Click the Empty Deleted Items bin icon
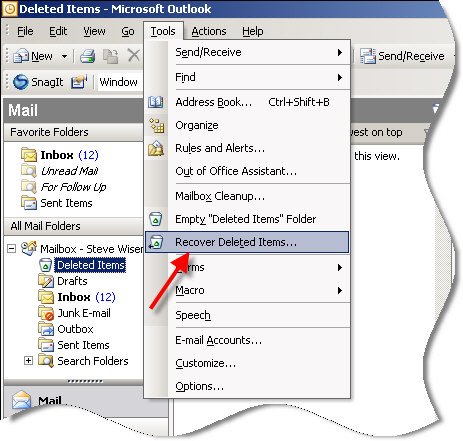 point(156,219)
